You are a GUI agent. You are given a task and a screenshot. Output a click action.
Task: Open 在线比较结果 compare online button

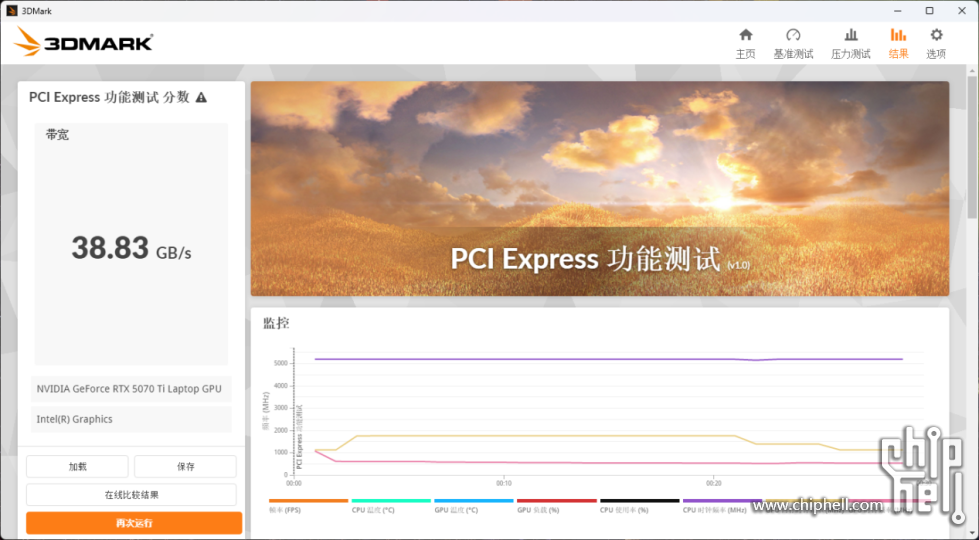click(x=131, y=495)
